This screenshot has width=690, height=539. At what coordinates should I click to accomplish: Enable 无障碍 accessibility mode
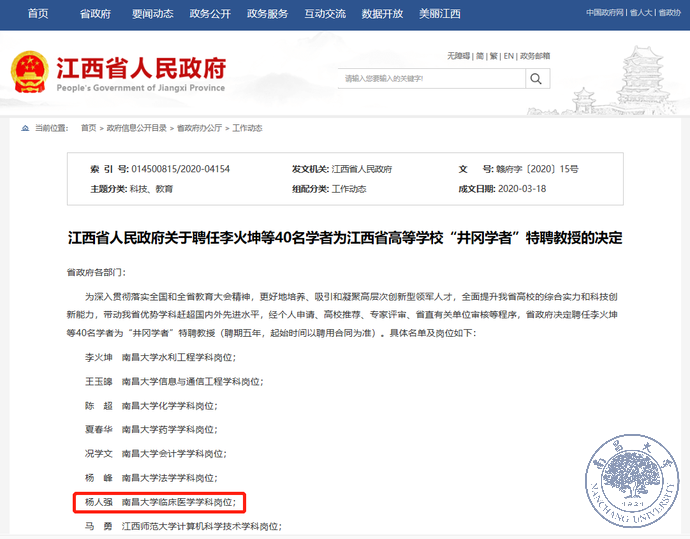(x=459, y=56)
